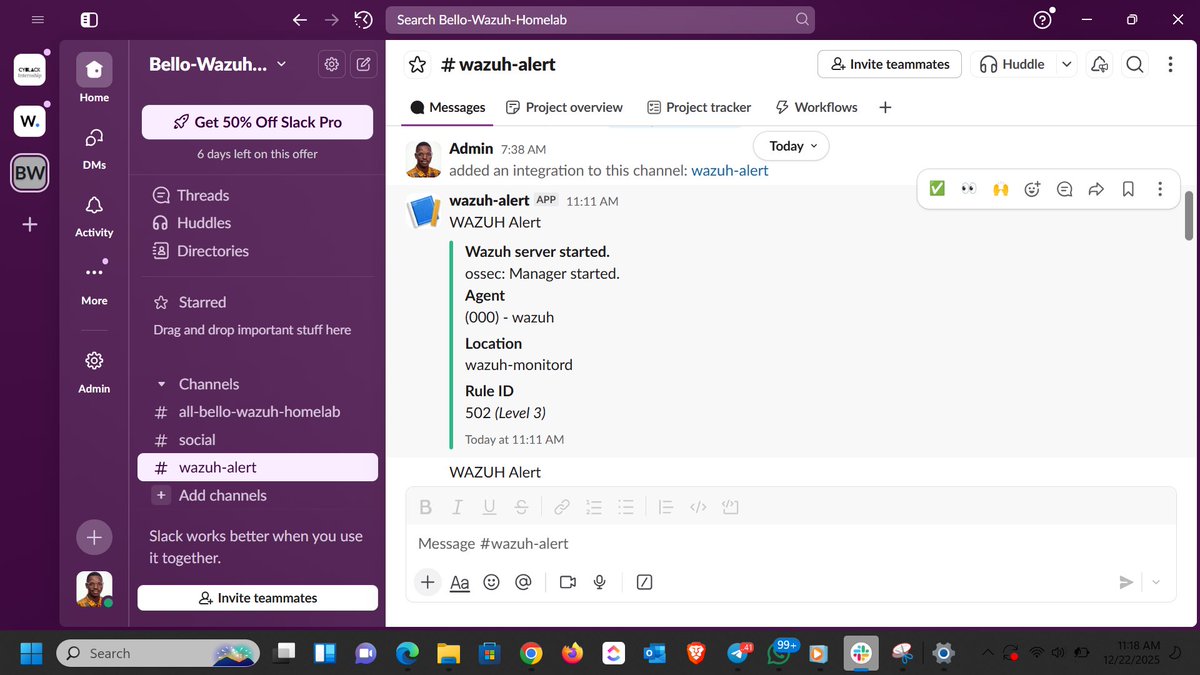Screen dimensions: 1200x675
Task: Open emoji picker in composer
Action: [491, 582]
